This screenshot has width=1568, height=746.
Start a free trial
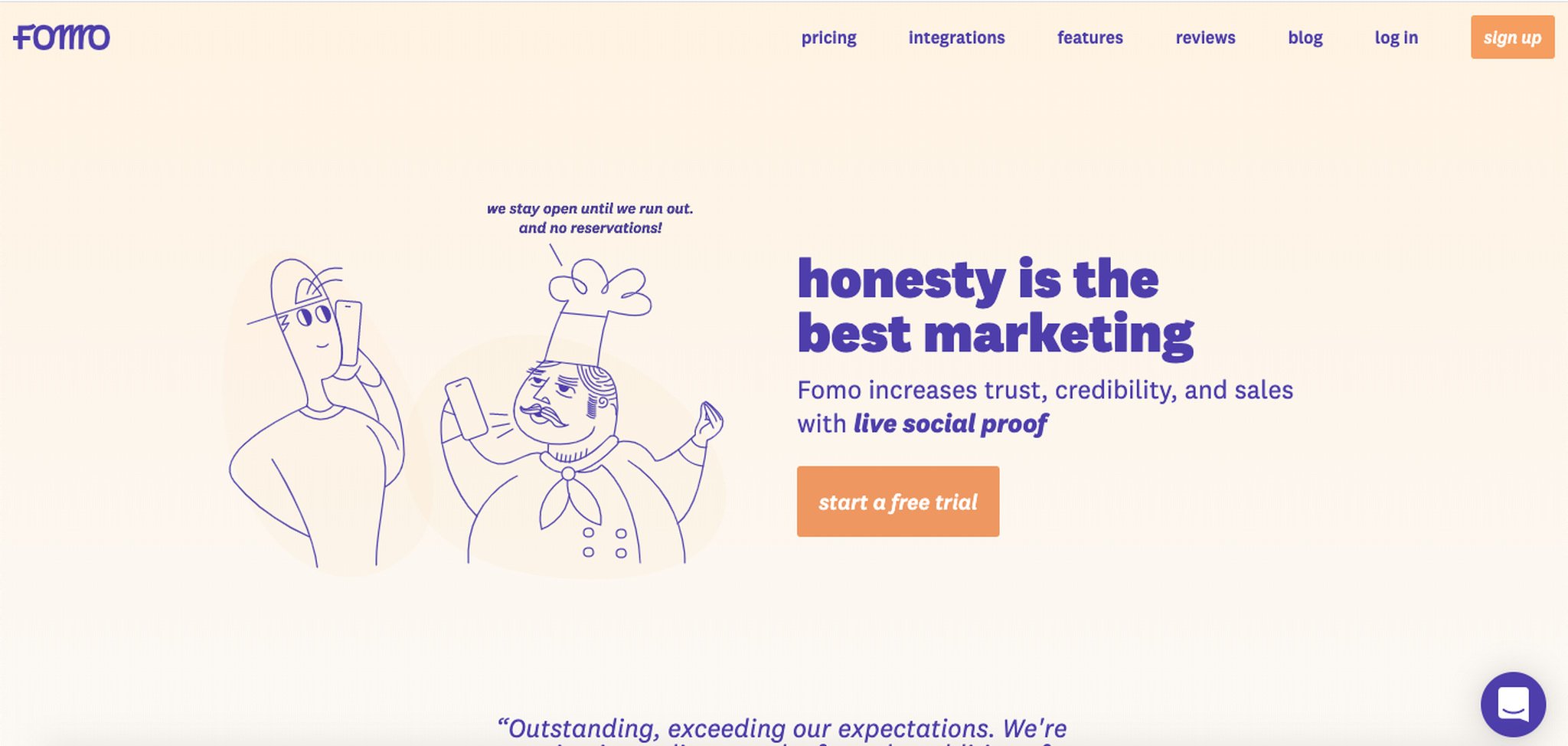click(897, 502)
